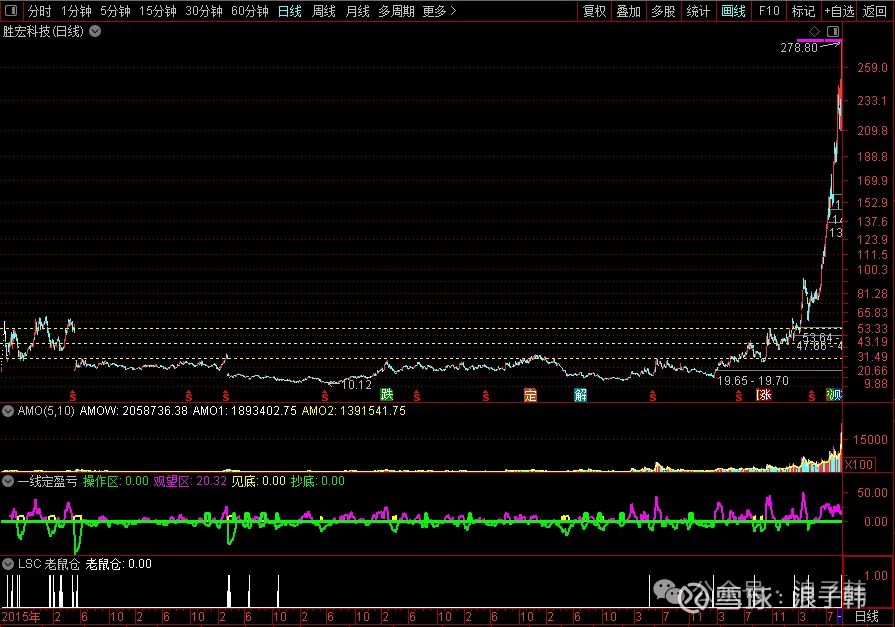Click the 老鼠仓: 0.00 indicator value

pos(119,564)
